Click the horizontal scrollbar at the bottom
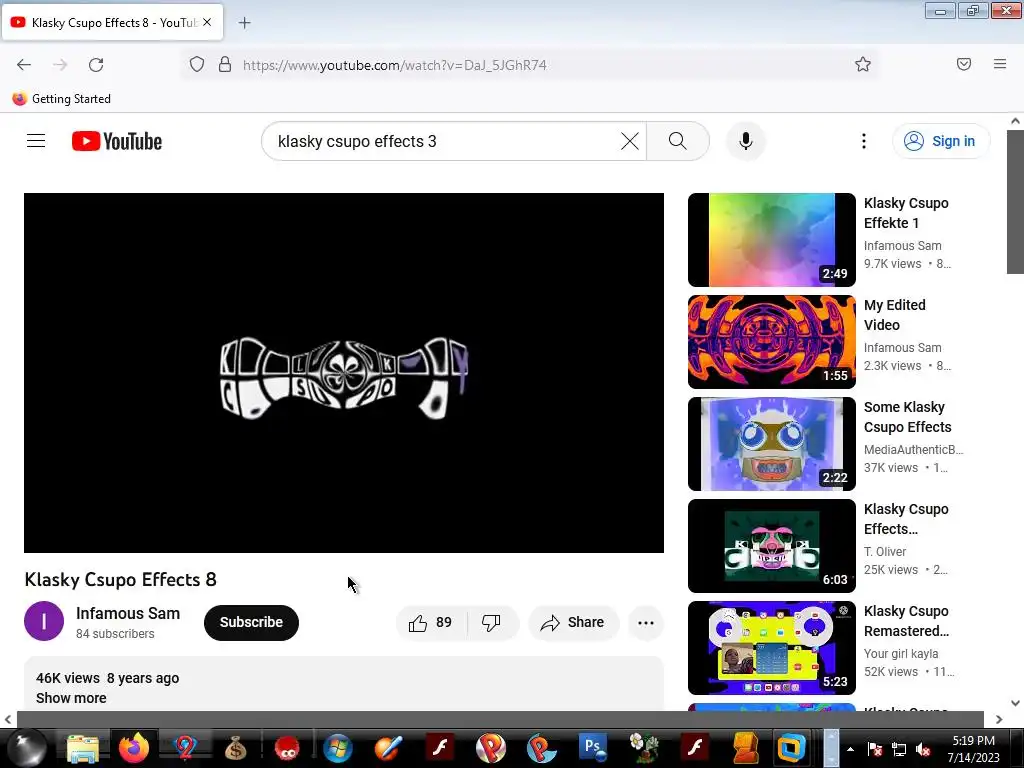The width and height of the screenshot is (1024, 768). [x=500, y=719]
